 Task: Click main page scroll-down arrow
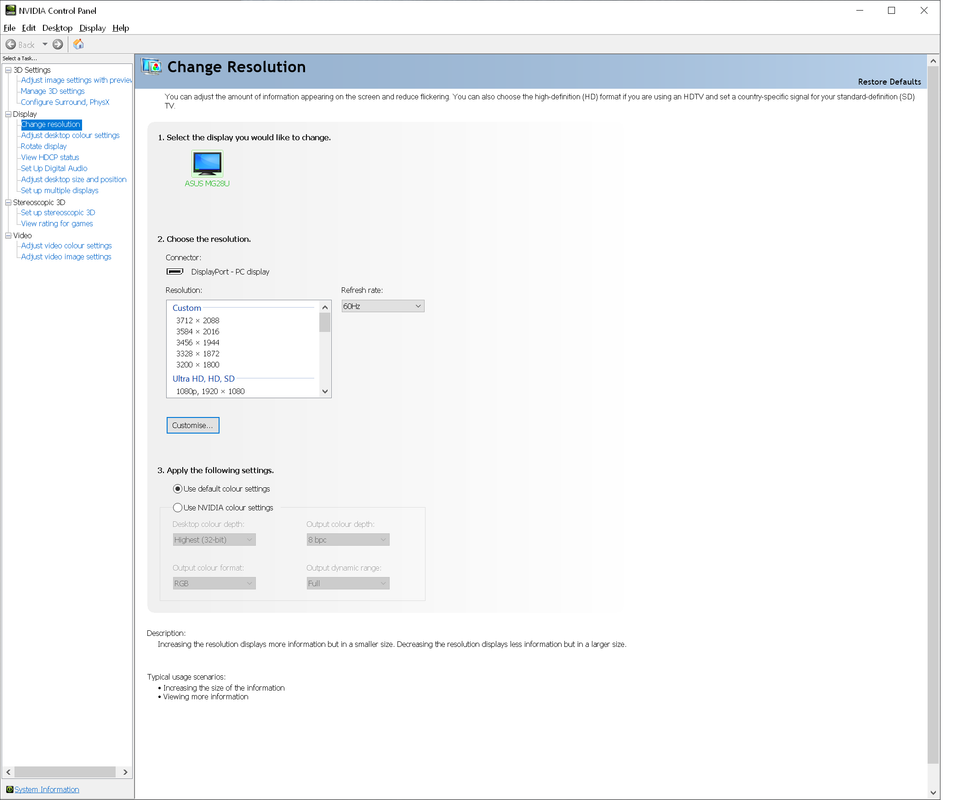coord(933,793)
